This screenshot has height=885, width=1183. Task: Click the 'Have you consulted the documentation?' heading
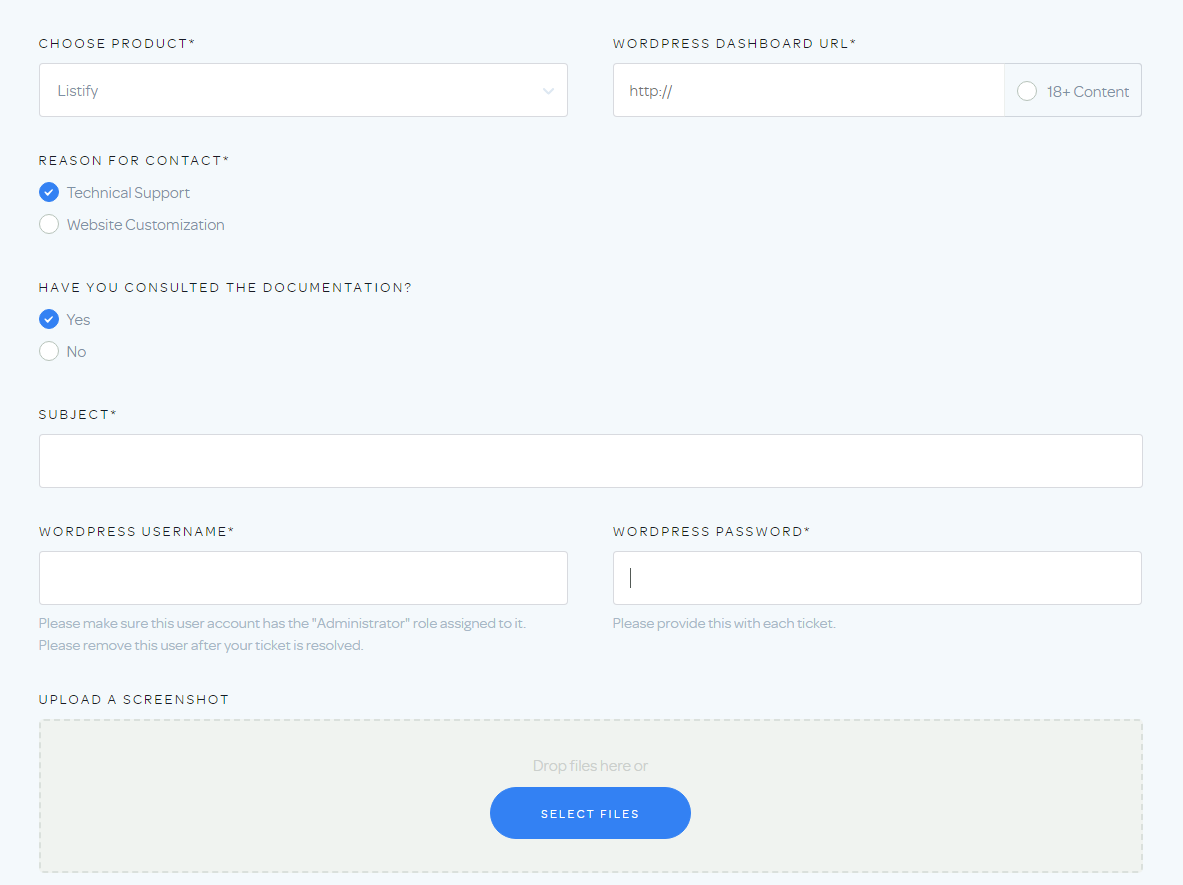(x=225, y=288)
